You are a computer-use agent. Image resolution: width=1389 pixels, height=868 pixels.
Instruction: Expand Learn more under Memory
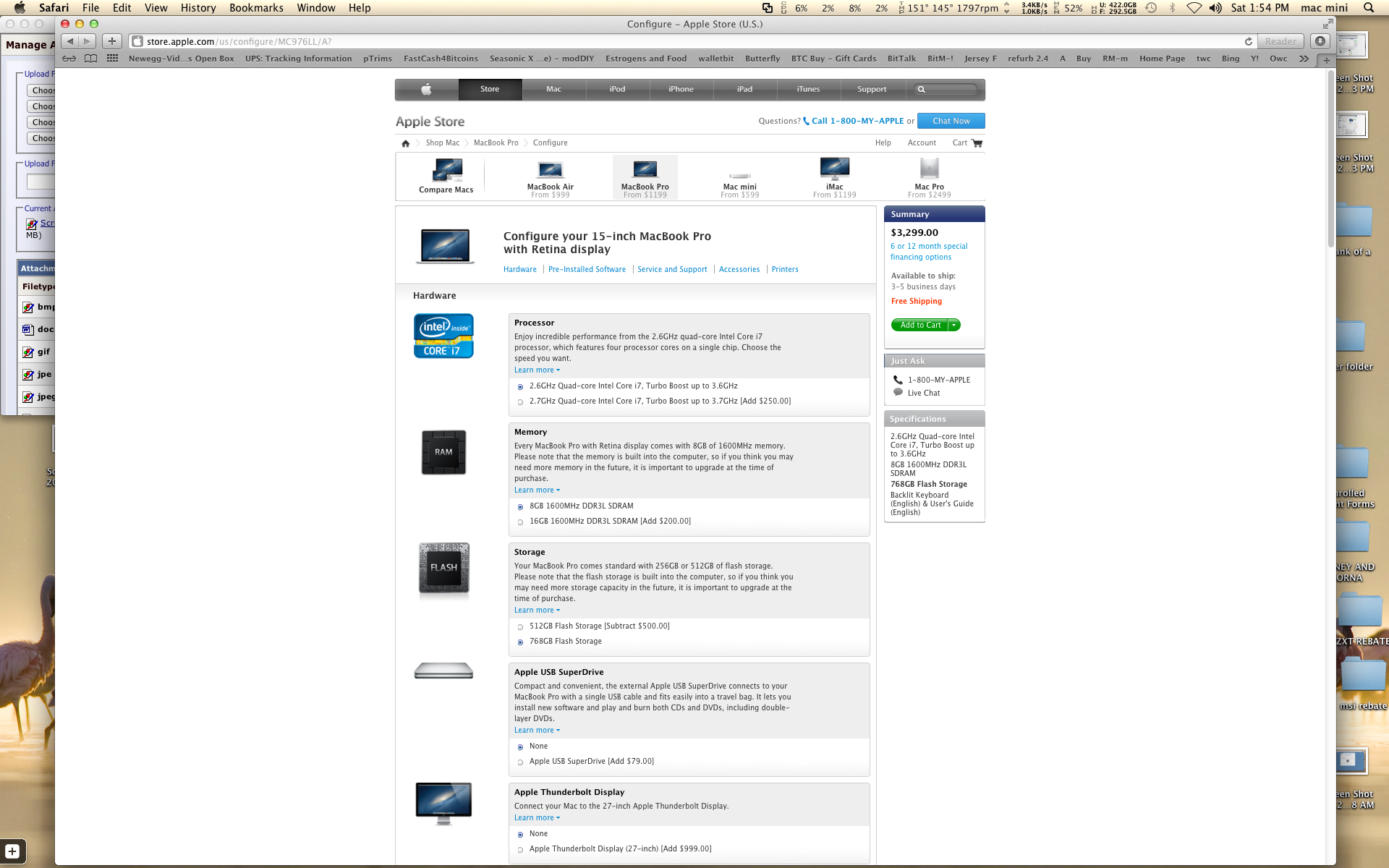(537, 490)
